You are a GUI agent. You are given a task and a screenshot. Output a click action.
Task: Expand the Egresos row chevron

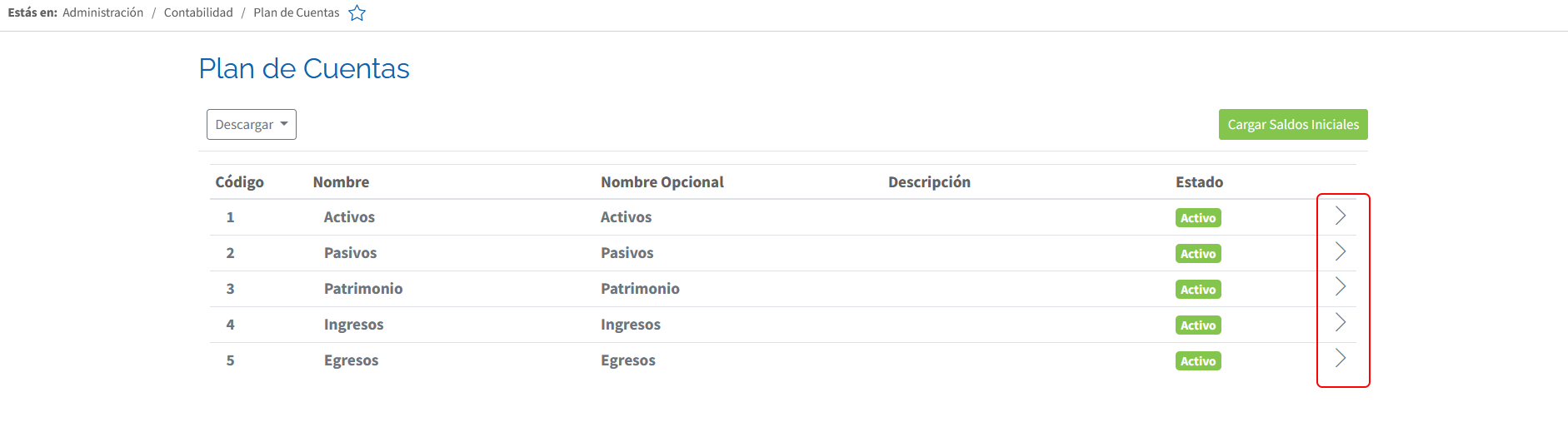pyautogui.click(x=1341, y=359)
